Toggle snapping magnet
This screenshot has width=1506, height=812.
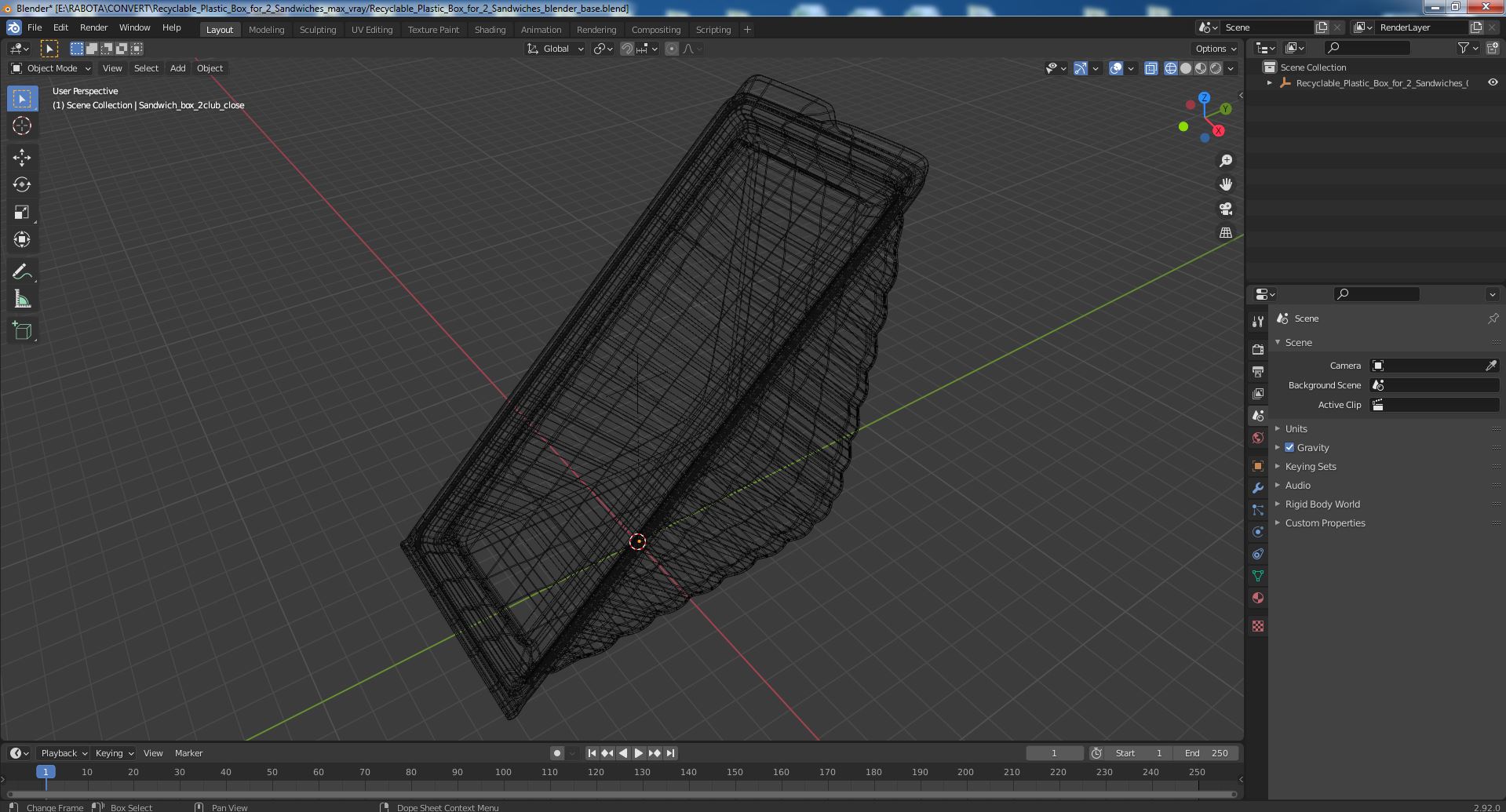tap(627, 49)
